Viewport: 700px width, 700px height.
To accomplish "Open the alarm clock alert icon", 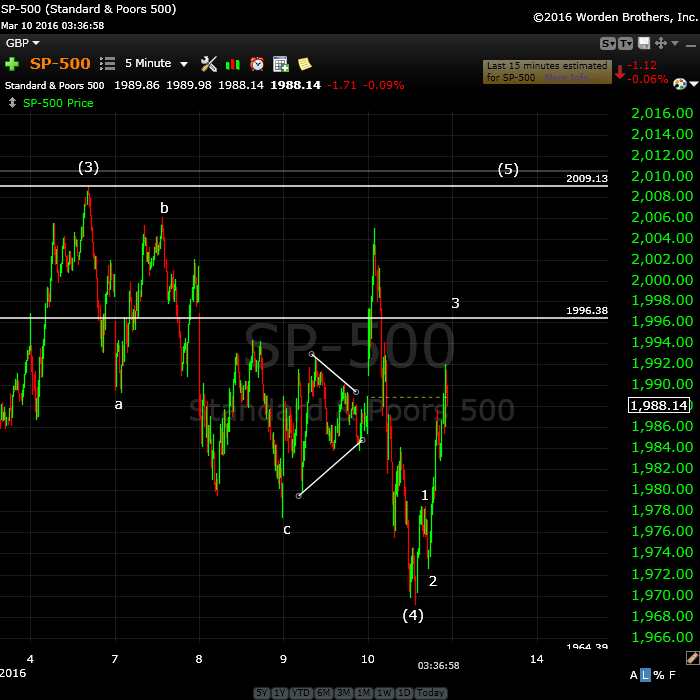I will coord(257,64).
